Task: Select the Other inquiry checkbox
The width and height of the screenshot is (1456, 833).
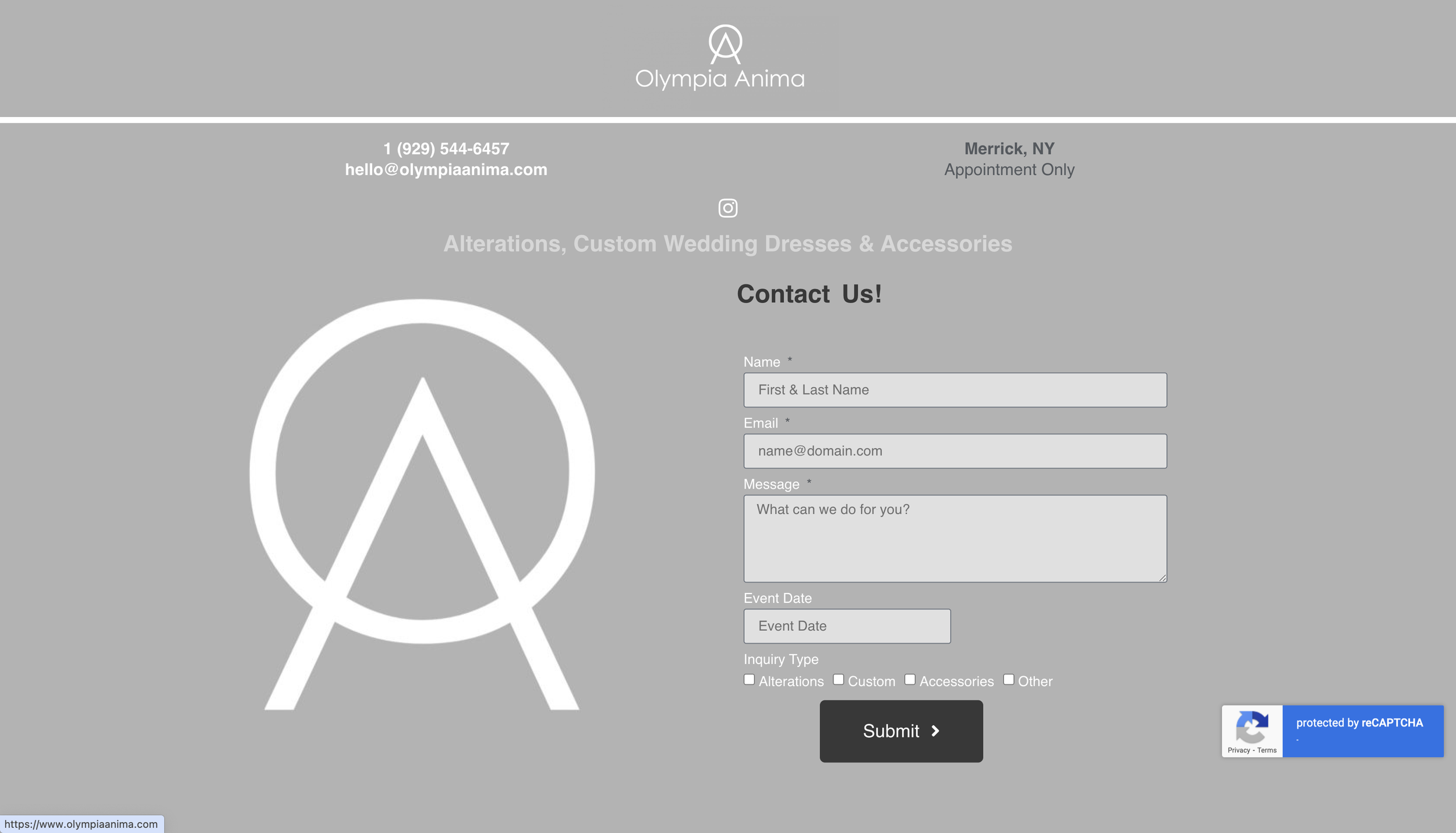Action: point(1009,680)
